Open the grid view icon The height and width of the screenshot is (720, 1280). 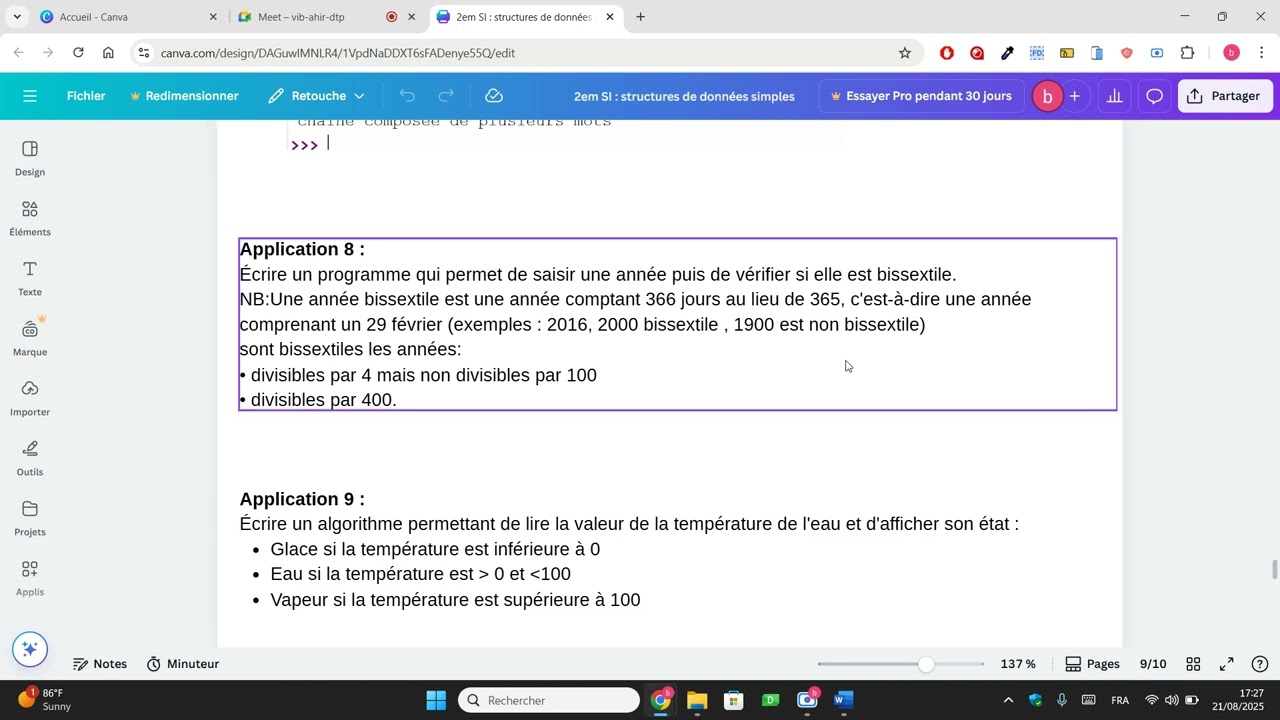1193,664
